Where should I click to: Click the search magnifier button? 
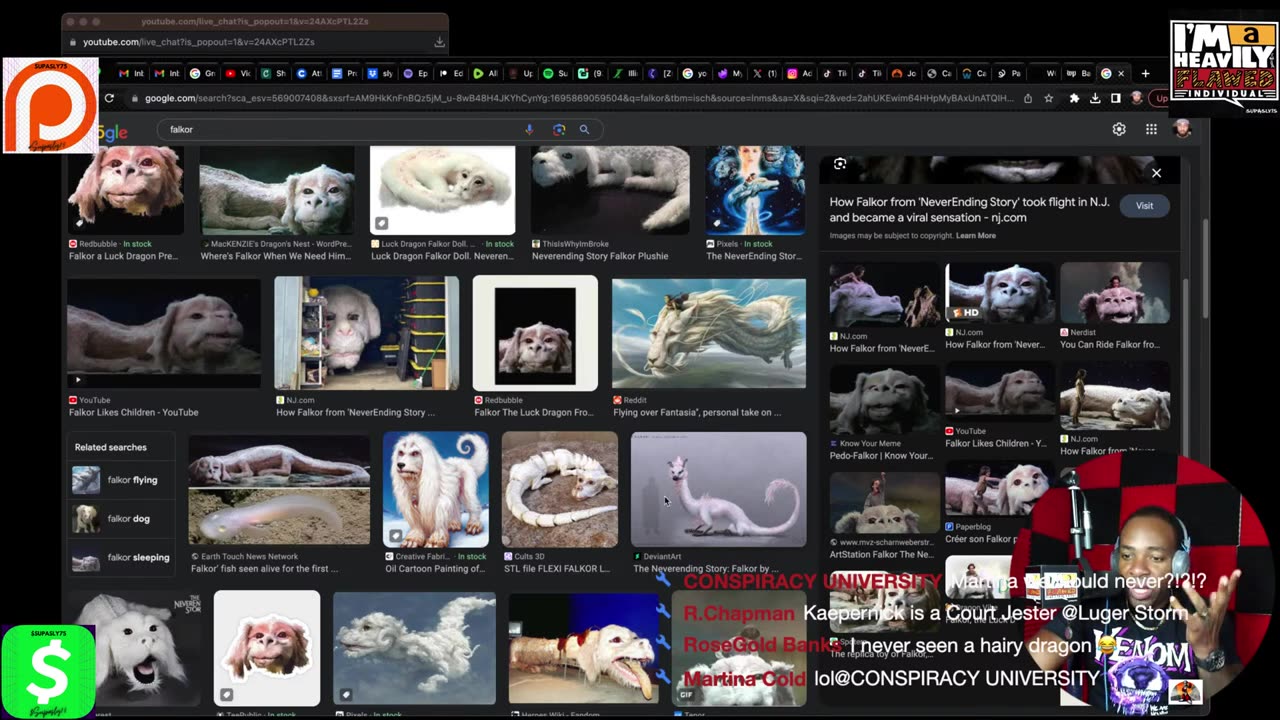tap(584, 129)
